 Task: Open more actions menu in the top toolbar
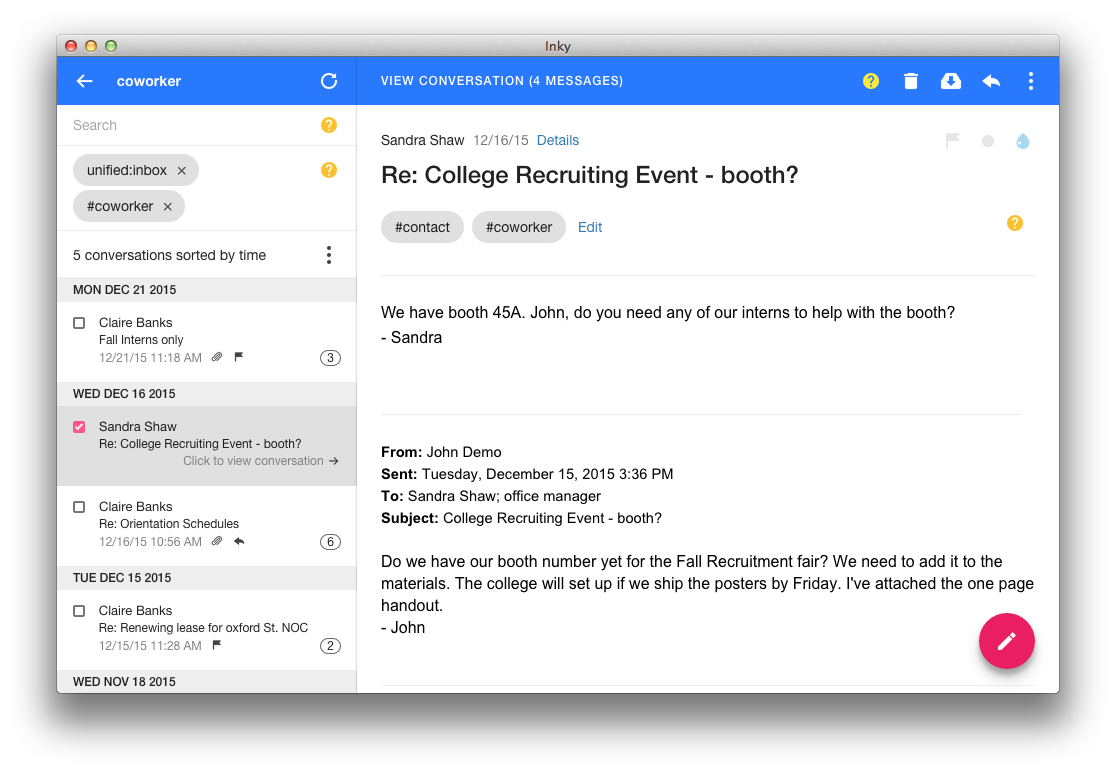(1031, 81)
